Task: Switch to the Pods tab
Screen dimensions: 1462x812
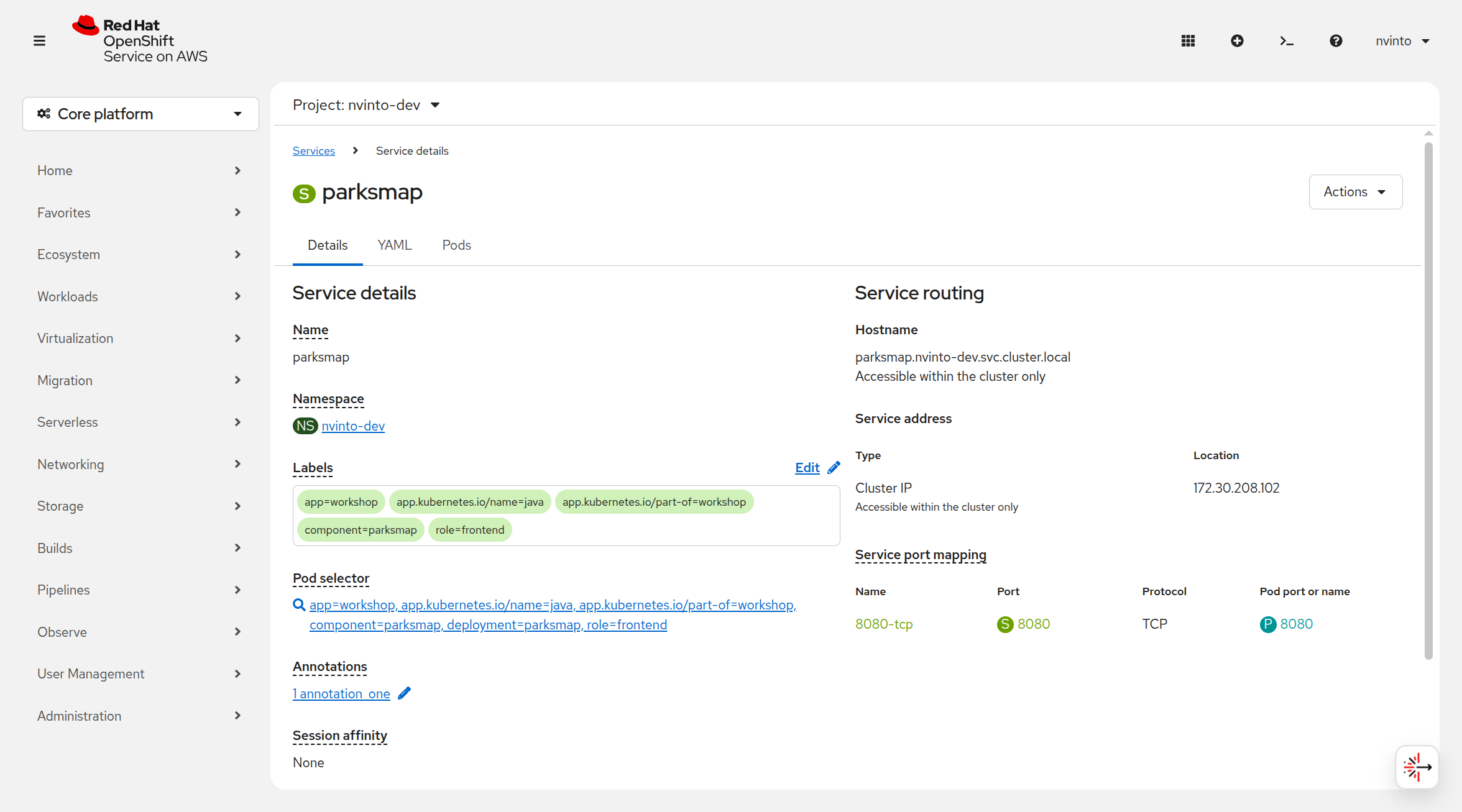Action: [457, 245]
